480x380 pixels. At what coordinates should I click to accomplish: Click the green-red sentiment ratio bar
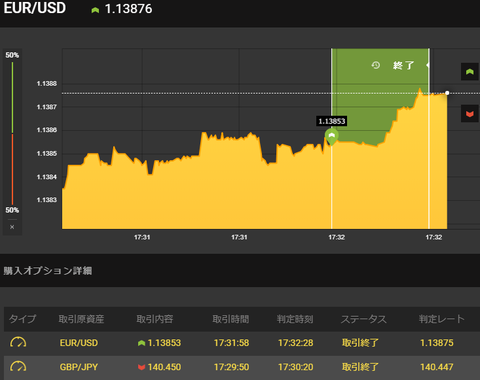click(x=12, y=133)
